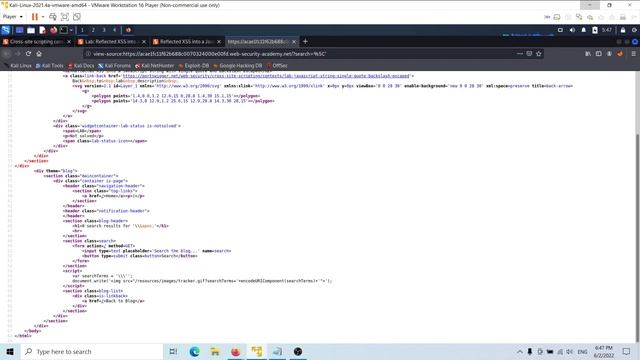Toggle the Firefox sidebar icon
Image resolution: width=640 pixels, height=360 pixels.
598,53
